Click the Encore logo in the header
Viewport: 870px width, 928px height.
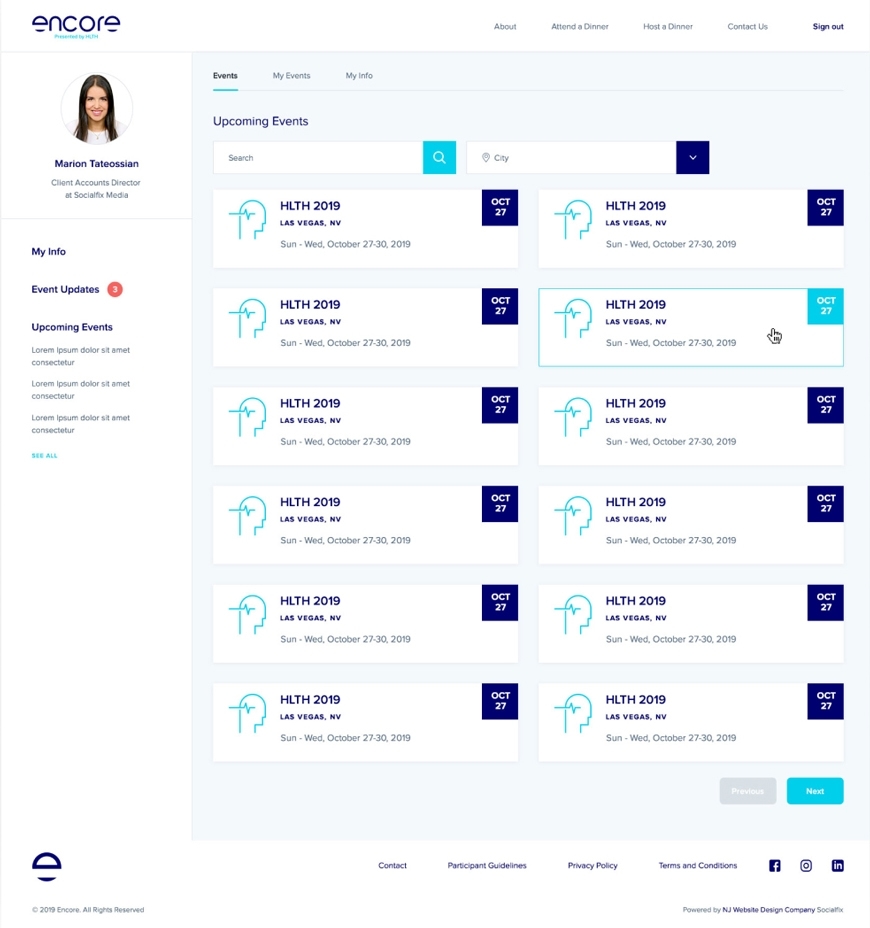coord(76,26)
